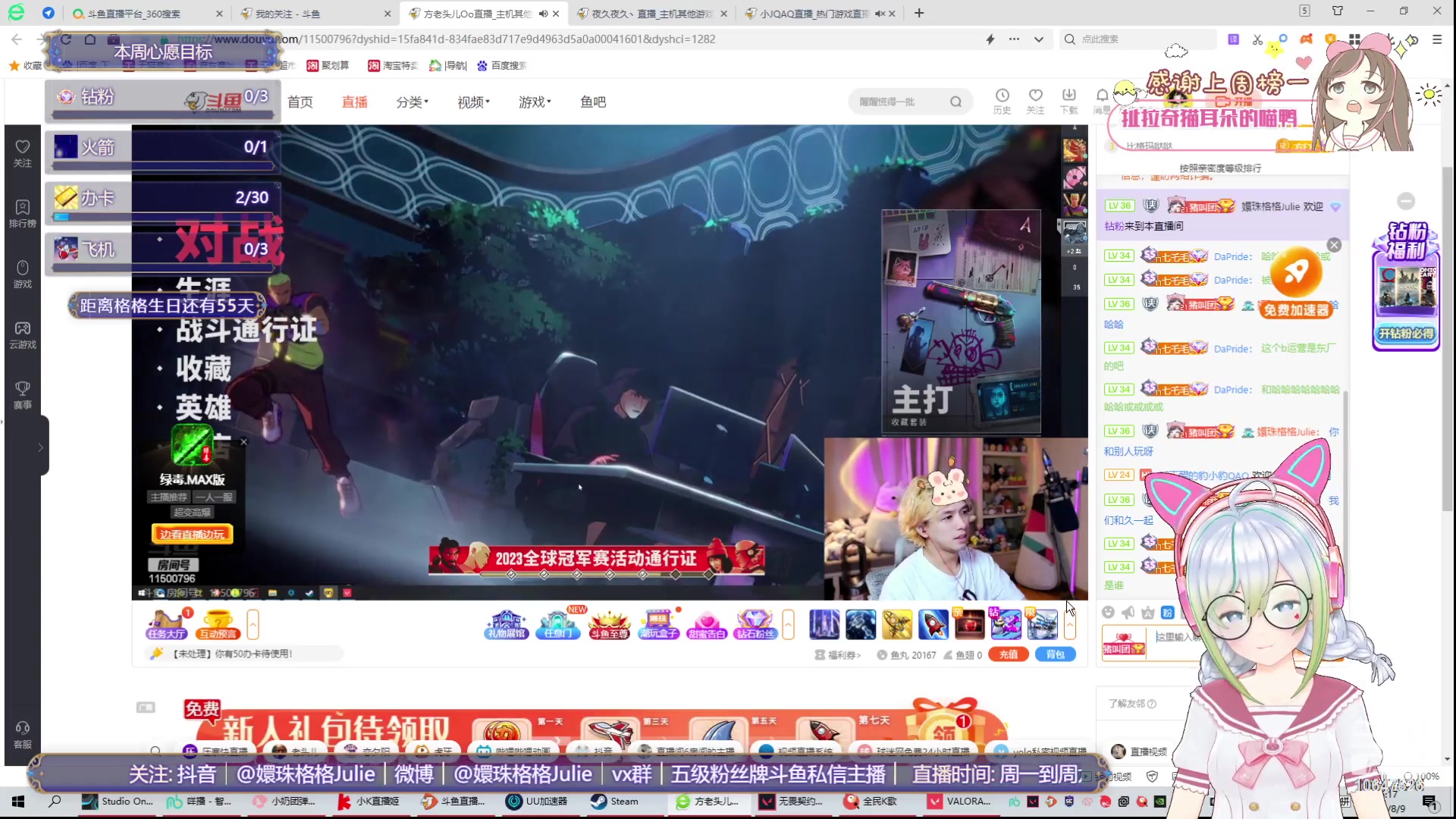The height and width of the screenshot is (819, 1456).
Task: Open 下载 download icon
Action: [1069, 100]
